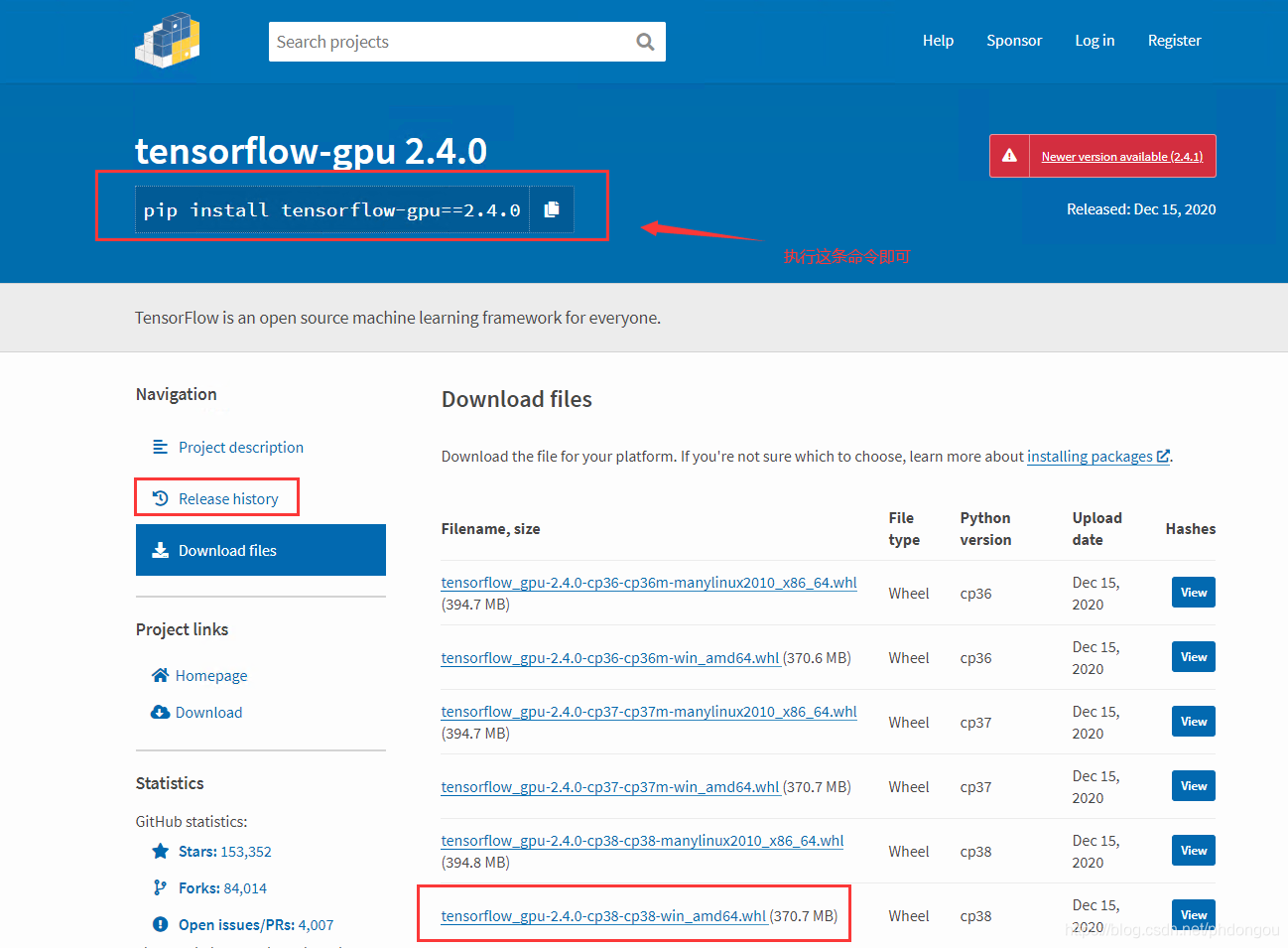This screenshot has width=1288, height=948.
Task: Open the Log in page
Action: (x=1095, y=41)
